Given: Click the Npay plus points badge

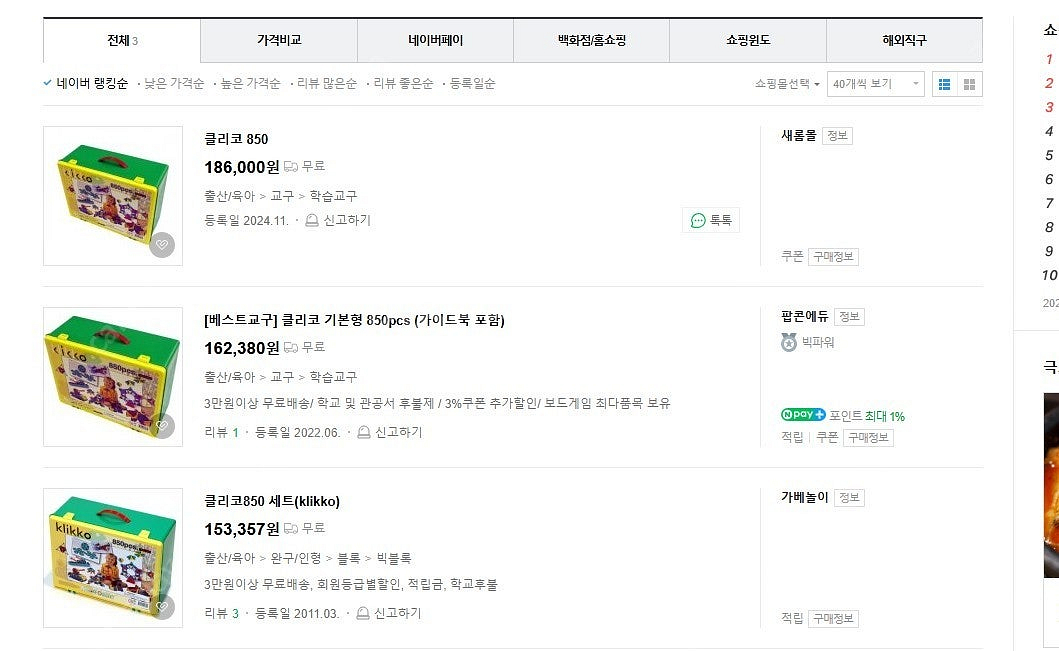Looking at the screenshot, I should tap(803, 415).
